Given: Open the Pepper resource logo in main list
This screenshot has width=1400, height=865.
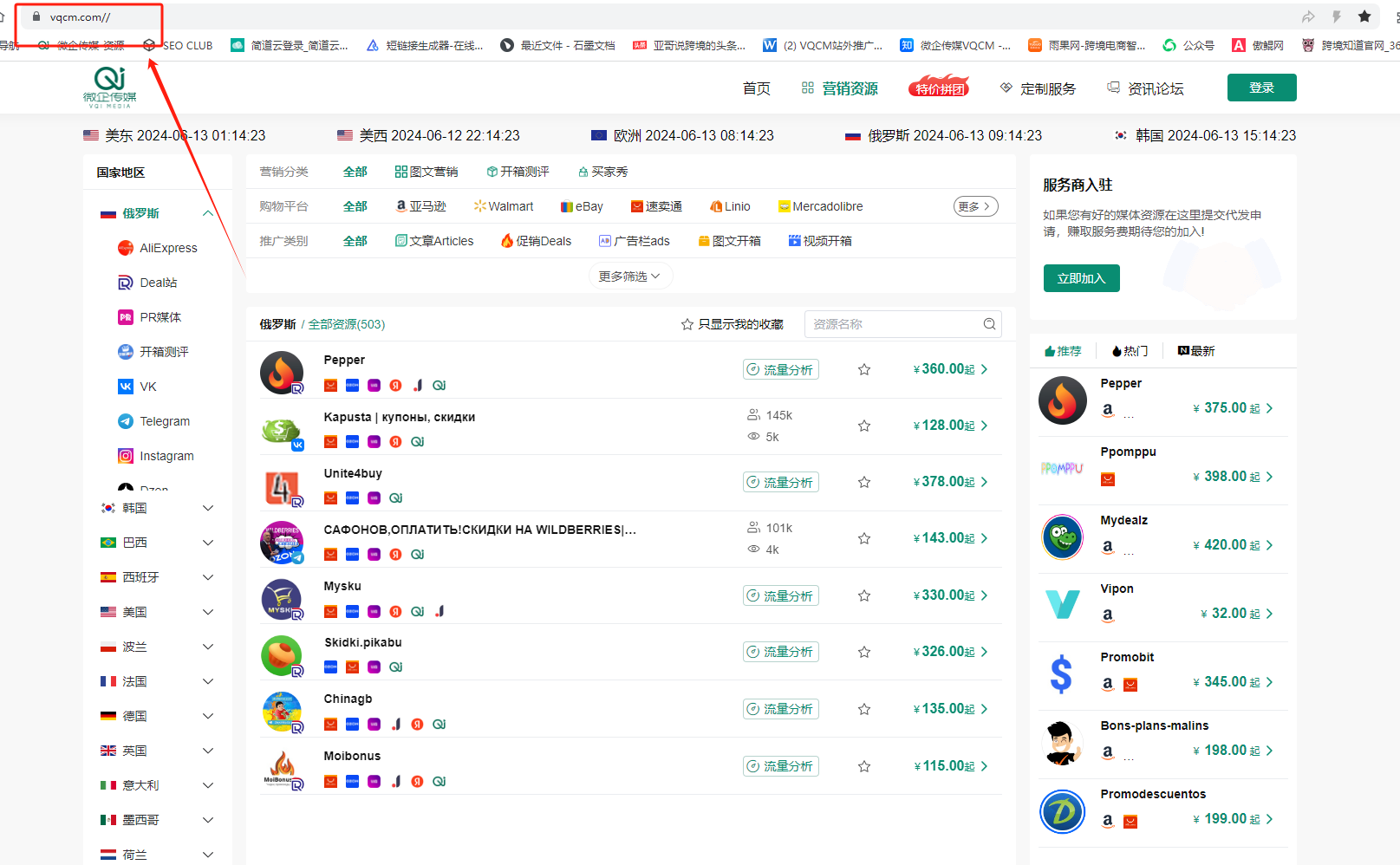Looking at the screenshot, I should point(282,373).
